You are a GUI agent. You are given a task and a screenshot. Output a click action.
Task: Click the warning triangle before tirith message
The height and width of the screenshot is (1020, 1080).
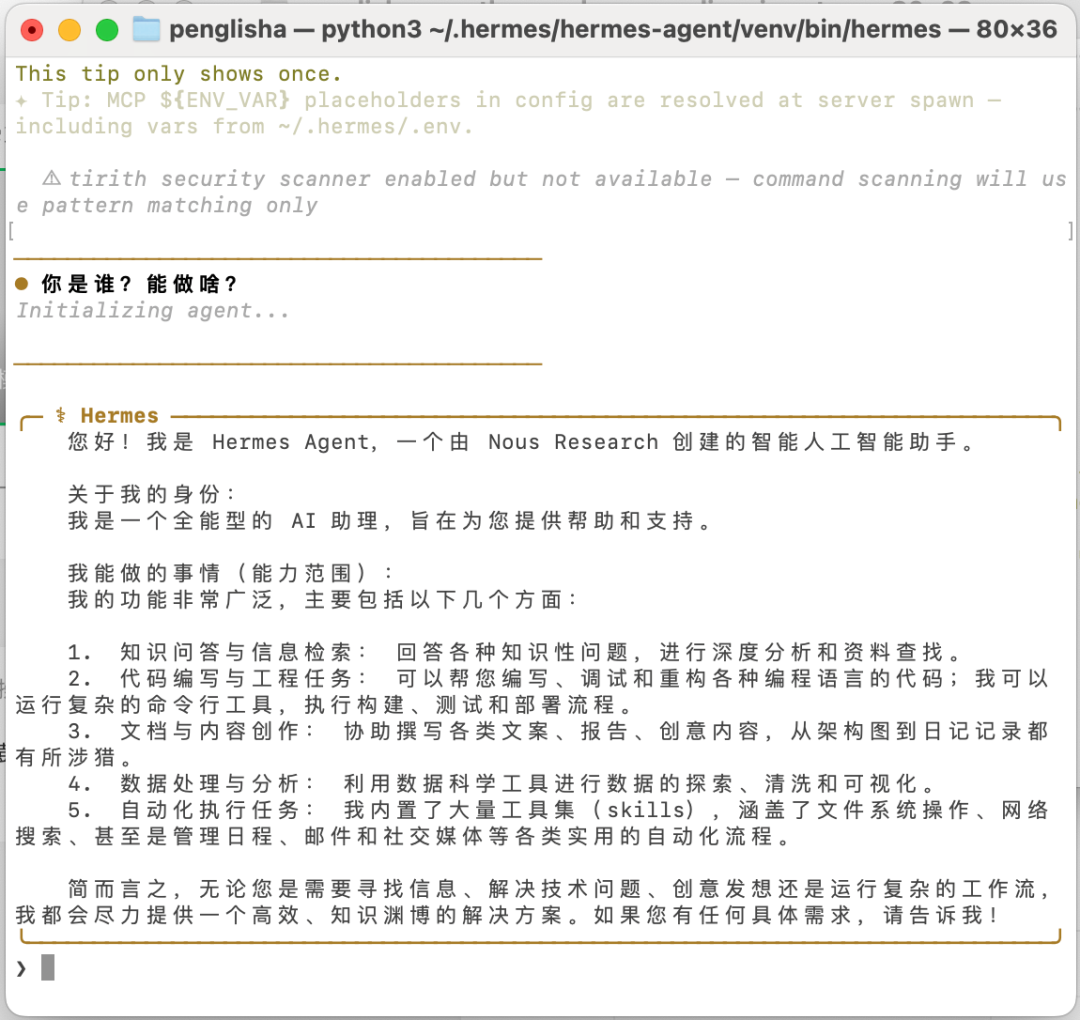click(52, 178)
